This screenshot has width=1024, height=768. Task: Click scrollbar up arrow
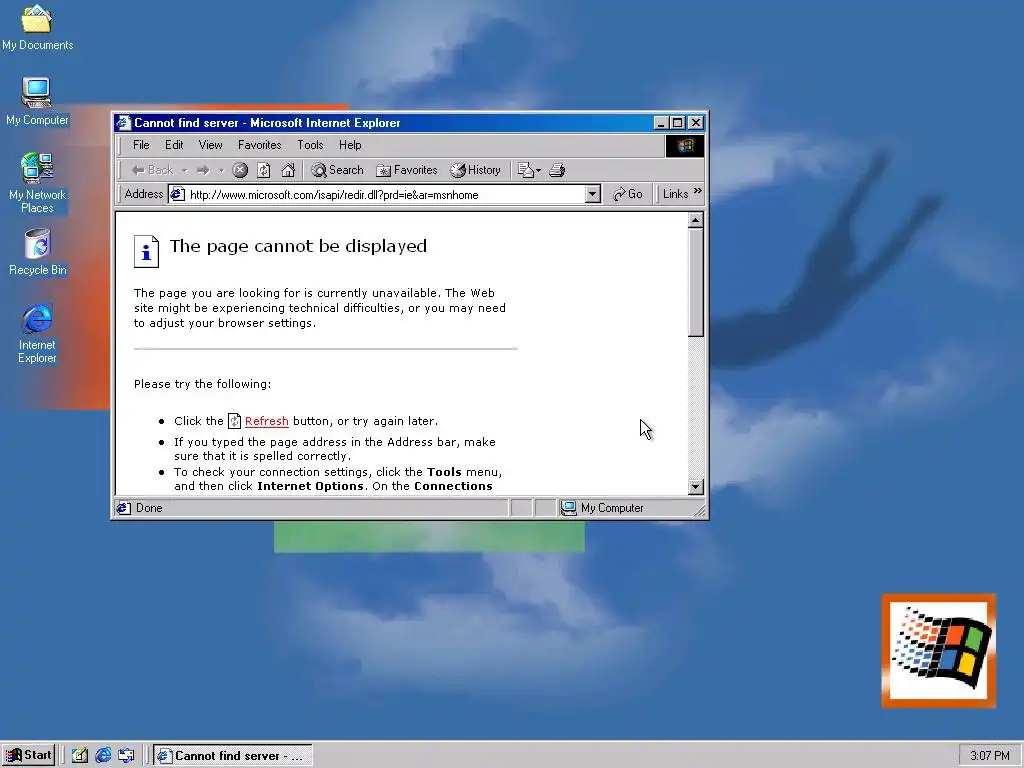[696, 220]
